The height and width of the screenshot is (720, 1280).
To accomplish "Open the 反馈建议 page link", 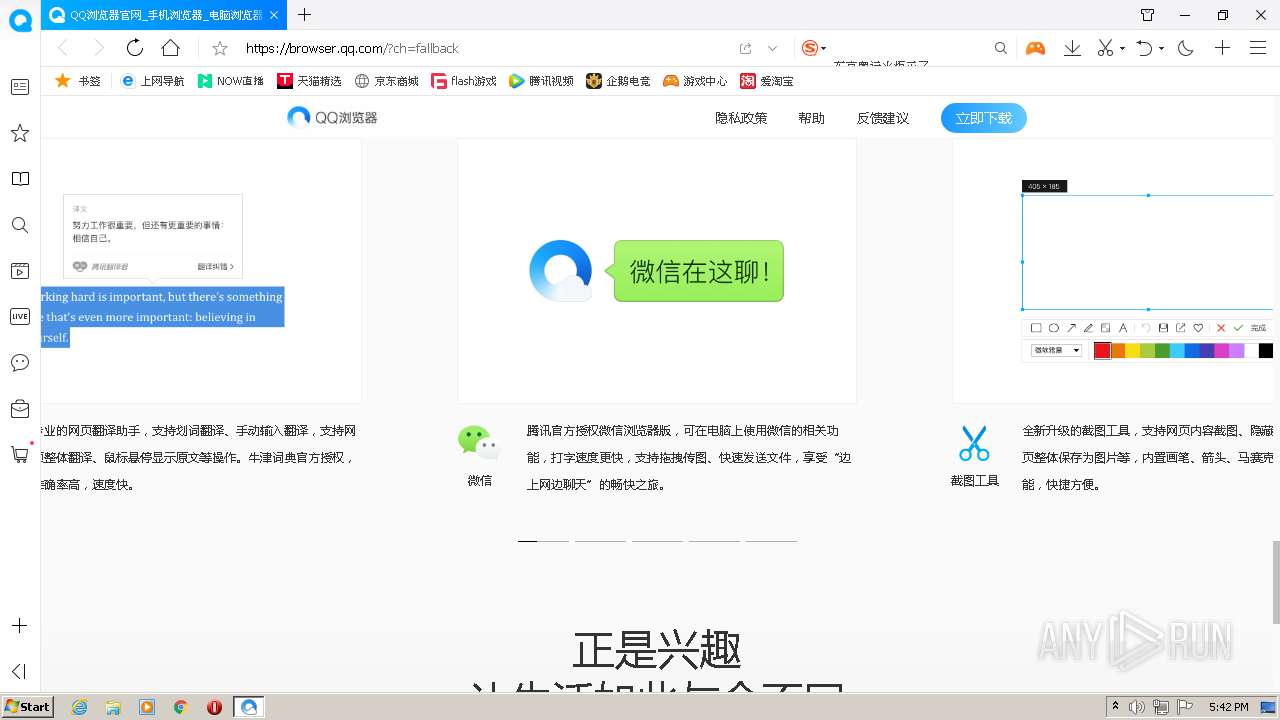I will (x=882, y=118).
